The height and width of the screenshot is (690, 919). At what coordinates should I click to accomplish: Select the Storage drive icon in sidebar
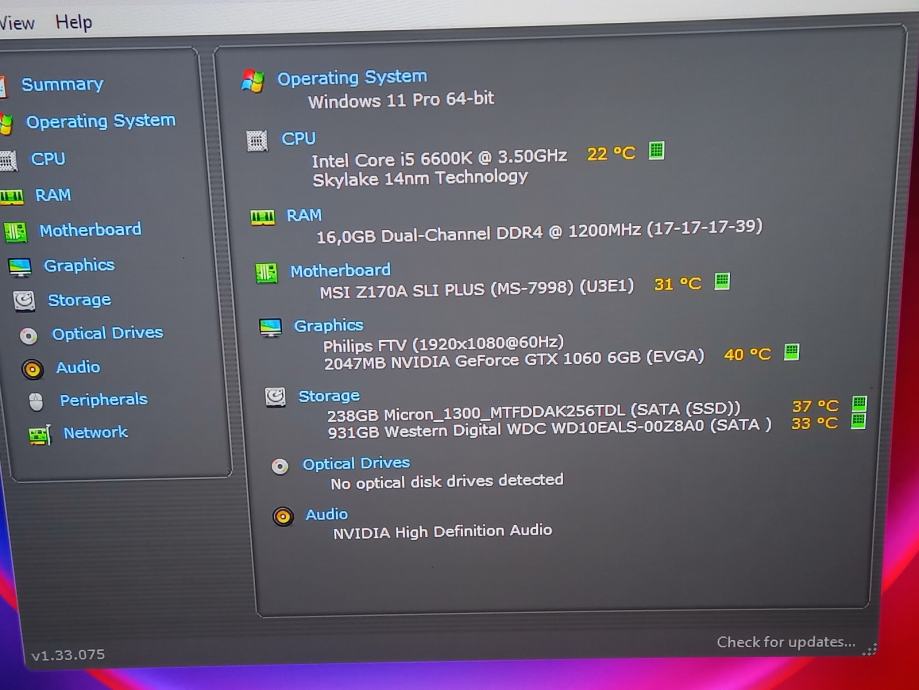[24, 300]
